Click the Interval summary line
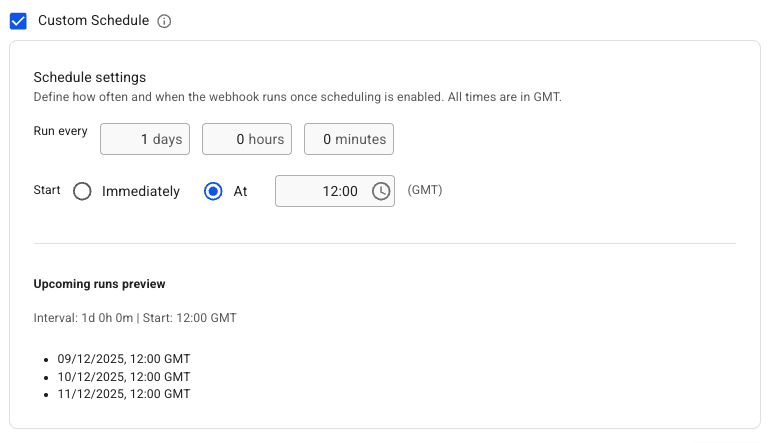This screenshot has height=443, width=770. tap(135, 318)
